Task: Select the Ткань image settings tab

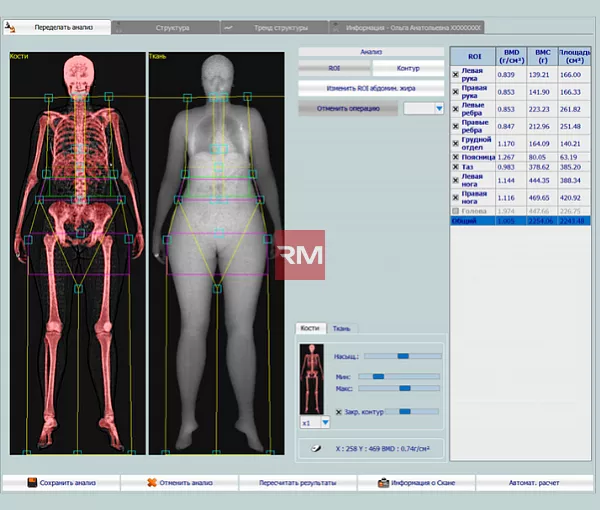Action: click(x=341, y=329)
